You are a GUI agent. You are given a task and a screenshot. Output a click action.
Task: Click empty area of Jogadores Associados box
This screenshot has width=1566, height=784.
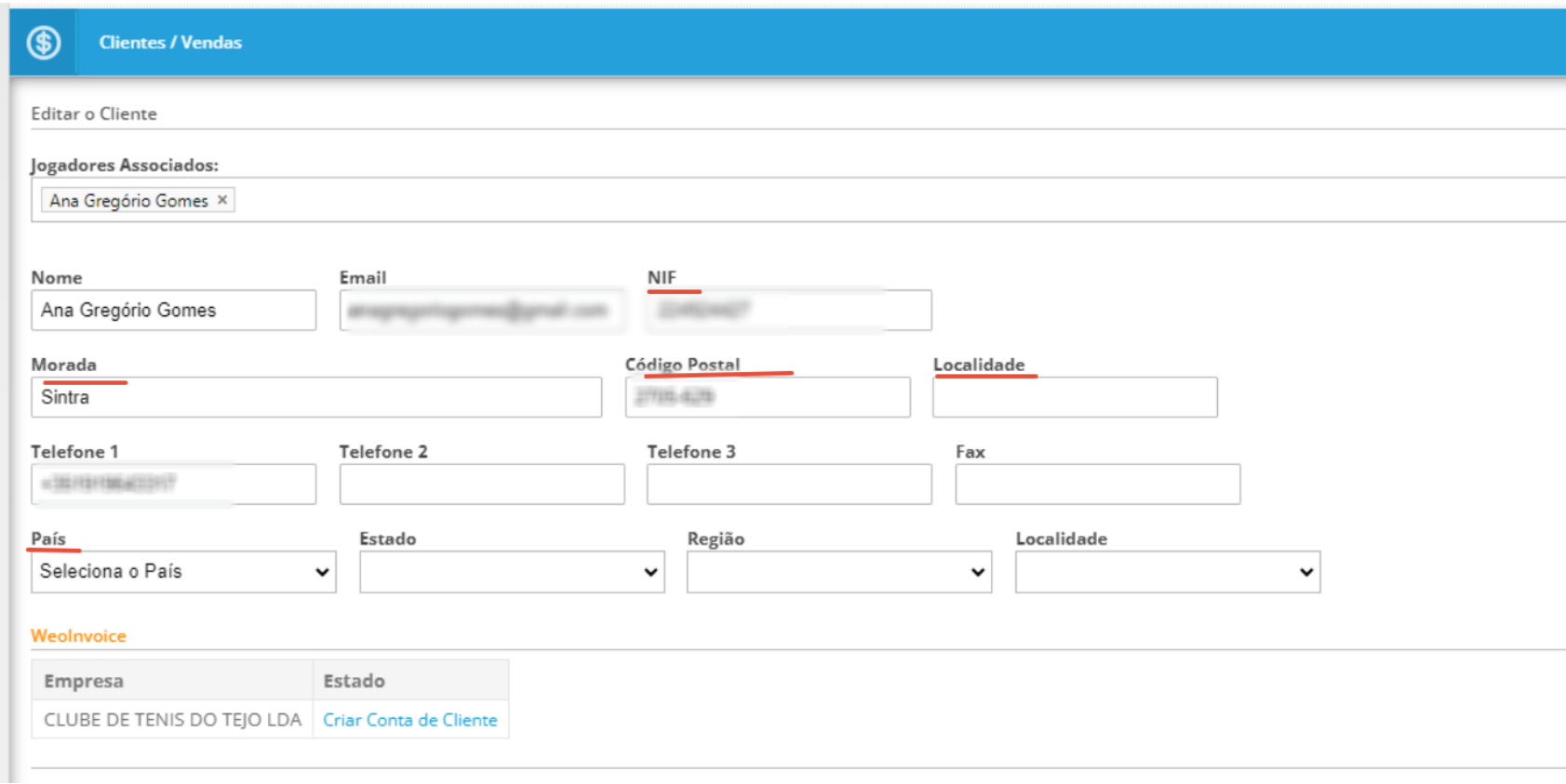tap(837, 200)
